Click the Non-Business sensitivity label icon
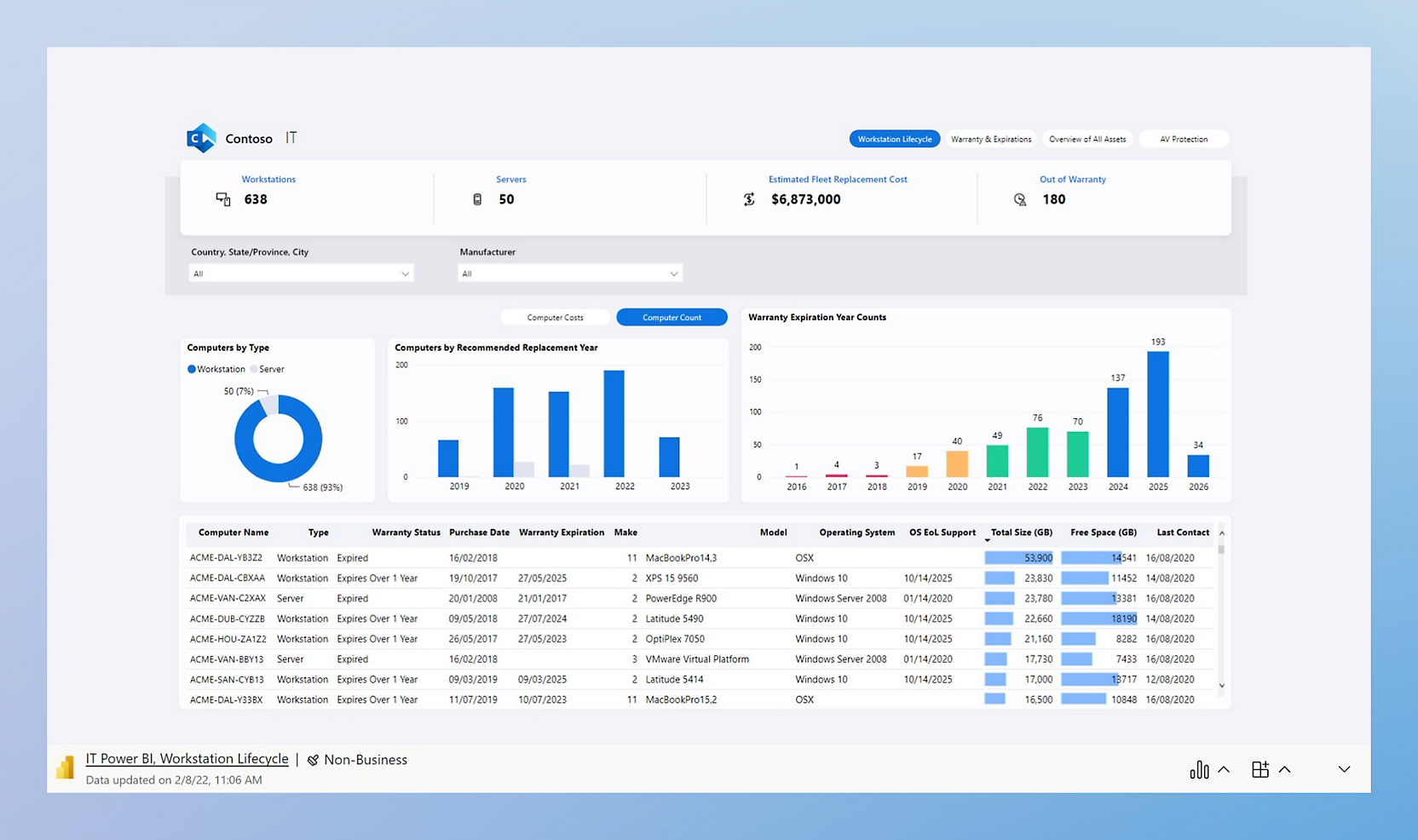Screen dimensions: 1418x840 tap(313, 760)
